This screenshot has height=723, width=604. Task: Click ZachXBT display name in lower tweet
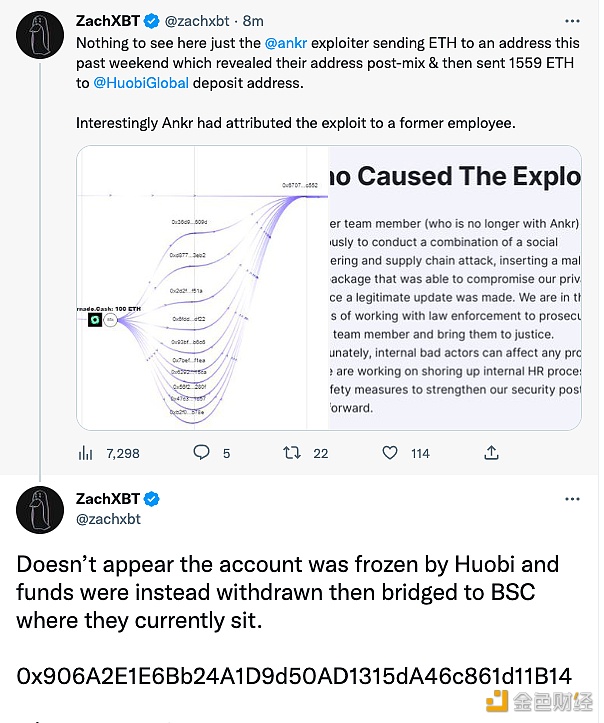click(x=109, y=498)
